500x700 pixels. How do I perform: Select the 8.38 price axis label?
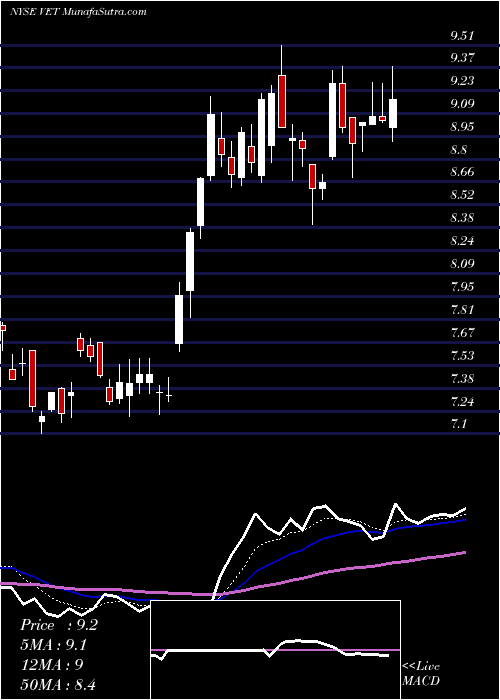point(462,218)
